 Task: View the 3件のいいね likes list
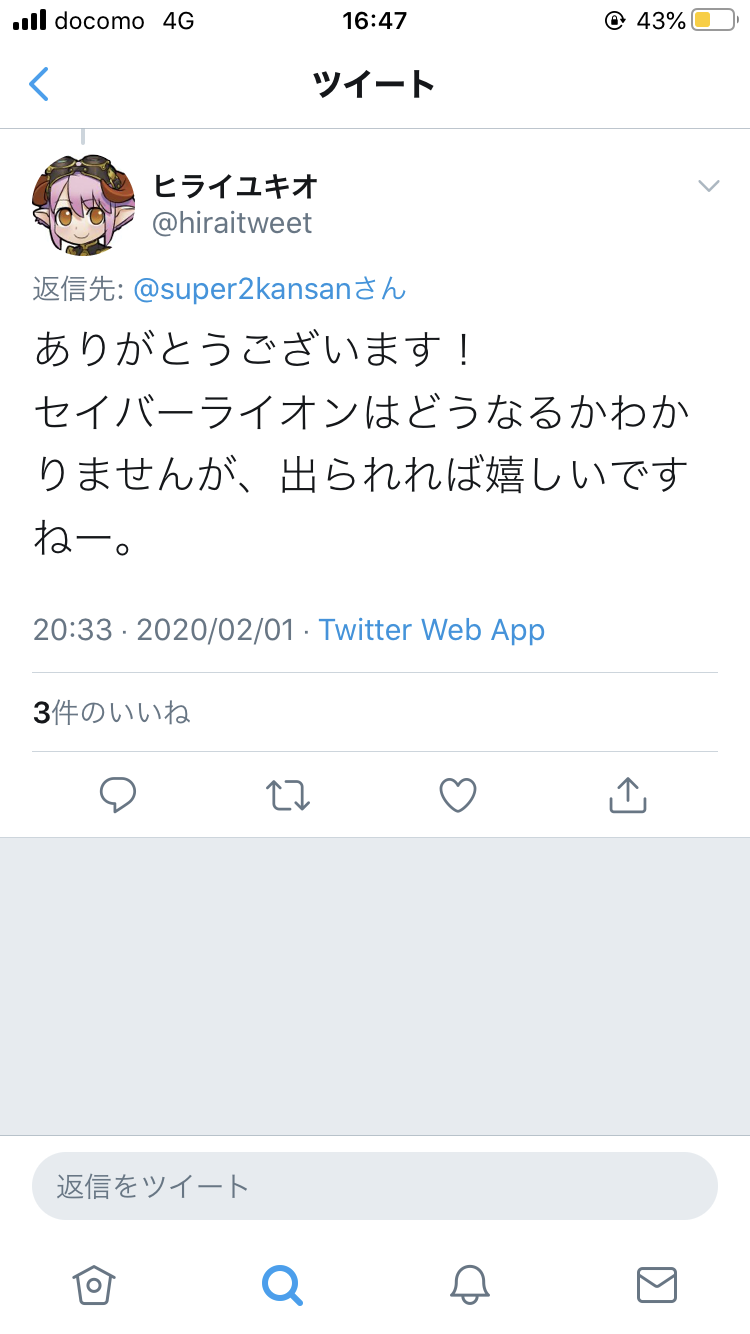click(x=112, y=712)
